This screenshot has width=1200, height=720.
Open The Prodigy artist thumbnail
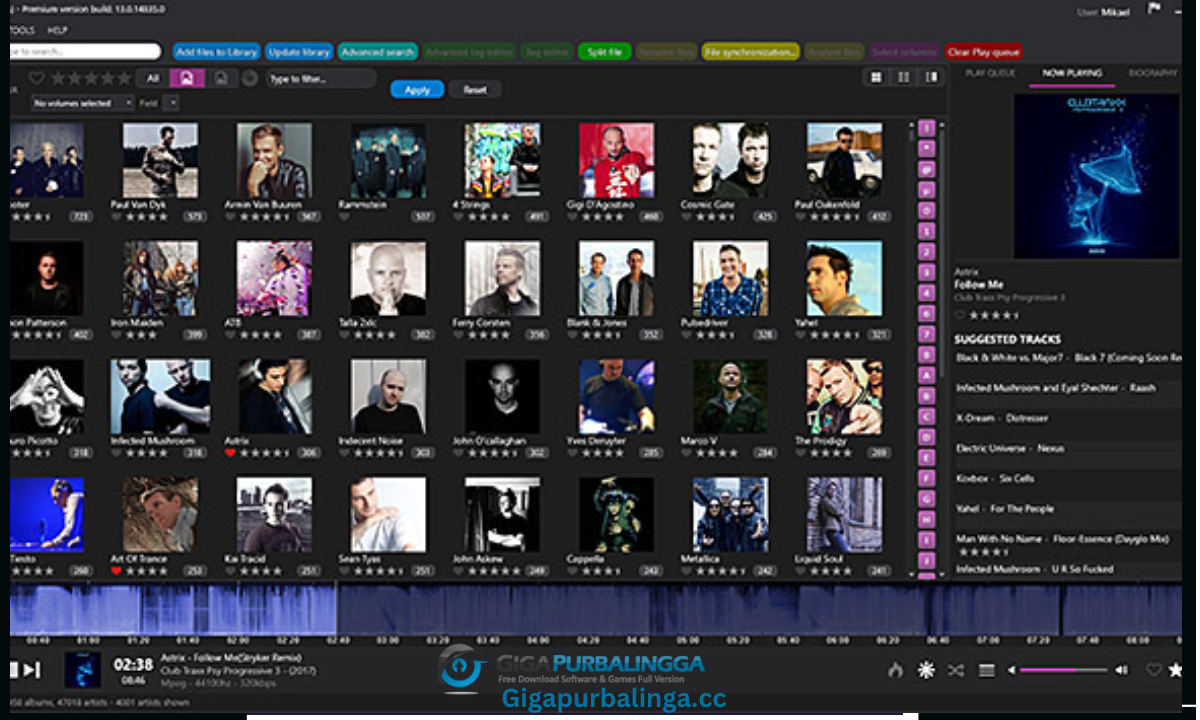pos(845,397)
